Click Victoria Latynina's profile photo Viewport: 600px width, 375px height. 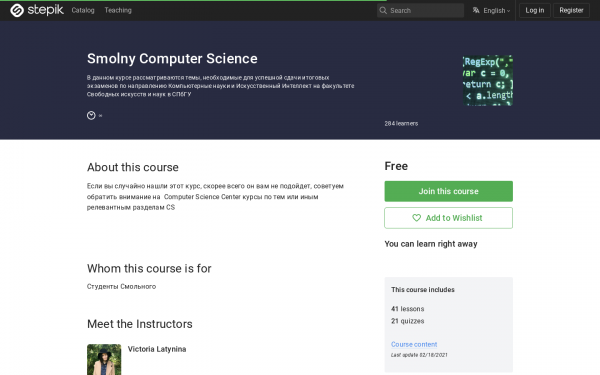pos(104,359)
